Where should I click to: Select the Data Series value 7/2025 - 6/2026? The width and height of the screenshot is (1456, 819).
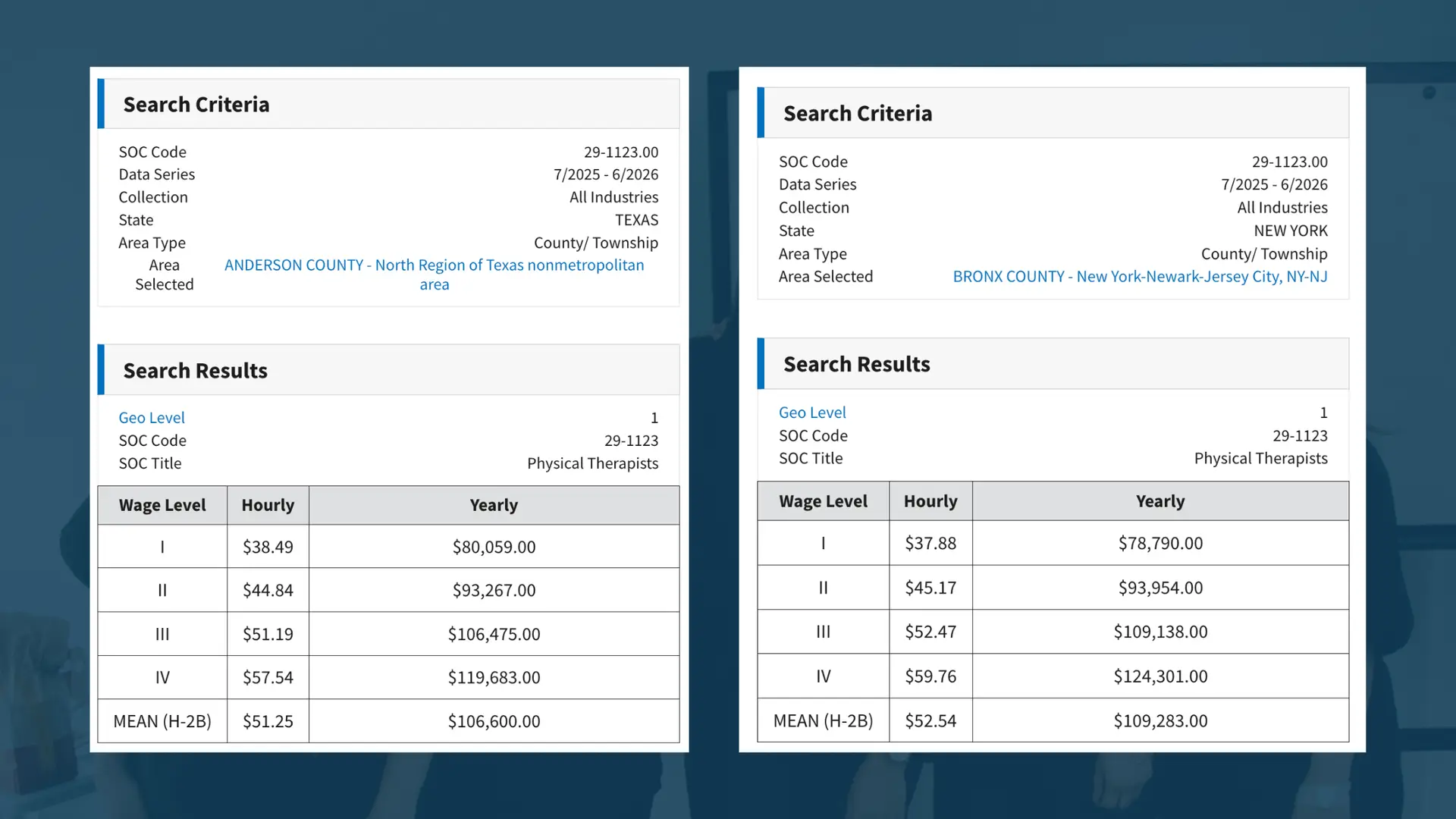coord(605,174)
